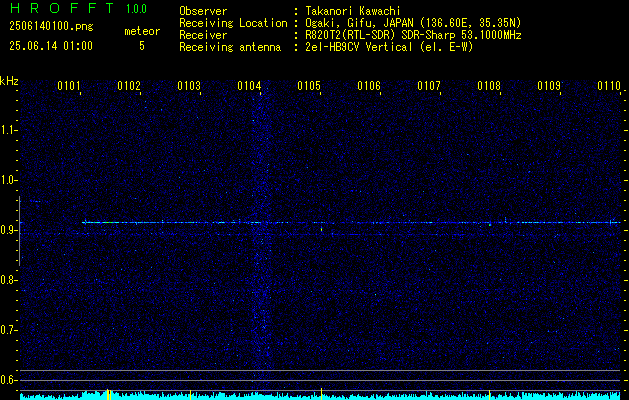The width and height of the screenshot is (629, 400).
Task: Select the 2el-HB9CV Vertical antenna description
Action: click(x=389, y=47)
